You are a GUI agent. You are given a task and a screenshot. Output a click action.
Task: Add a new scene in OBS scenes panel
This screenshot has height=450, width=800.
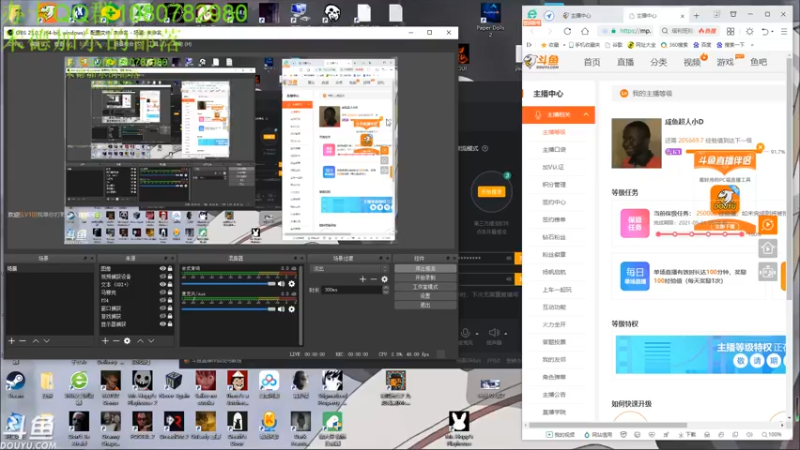[x=11, y=340]
